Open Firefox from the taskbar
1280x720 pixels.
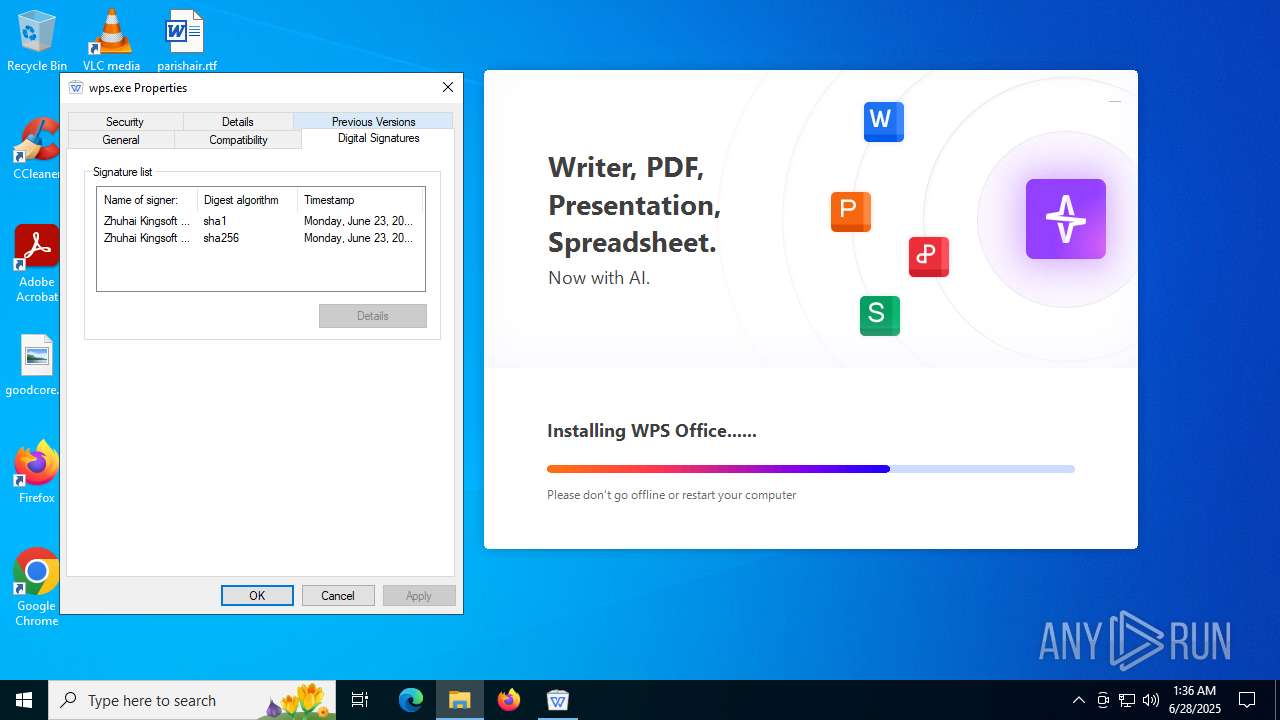click(509, 700)
